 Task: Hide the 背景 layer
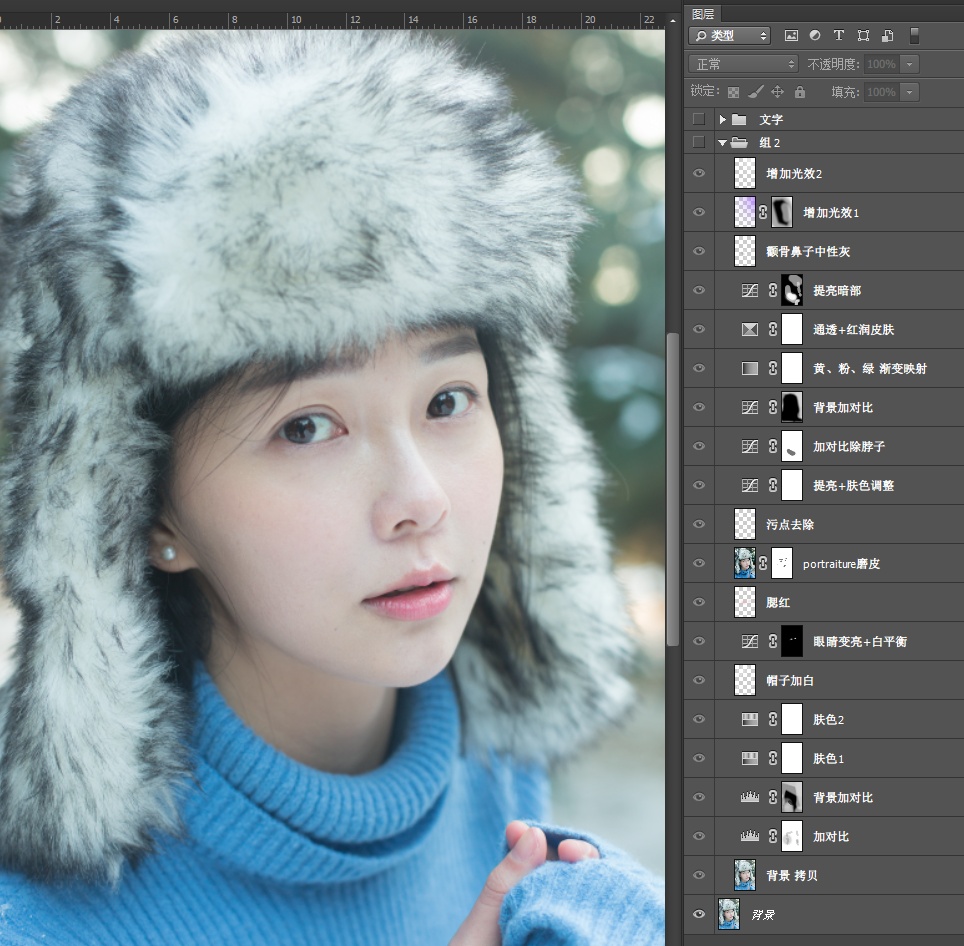coord(698,914)
